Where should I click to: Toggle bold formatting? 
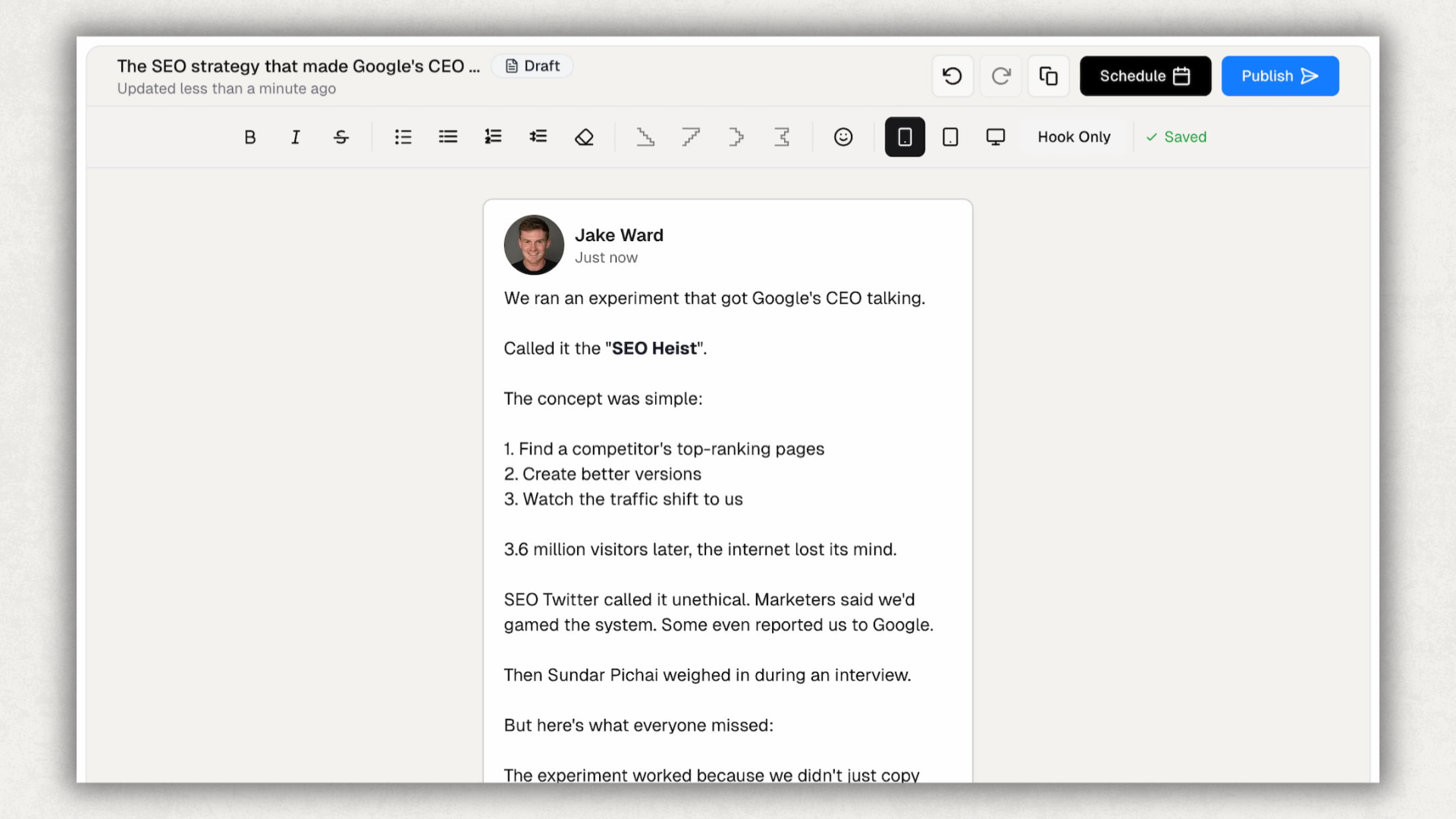click(x=249, y=137)
